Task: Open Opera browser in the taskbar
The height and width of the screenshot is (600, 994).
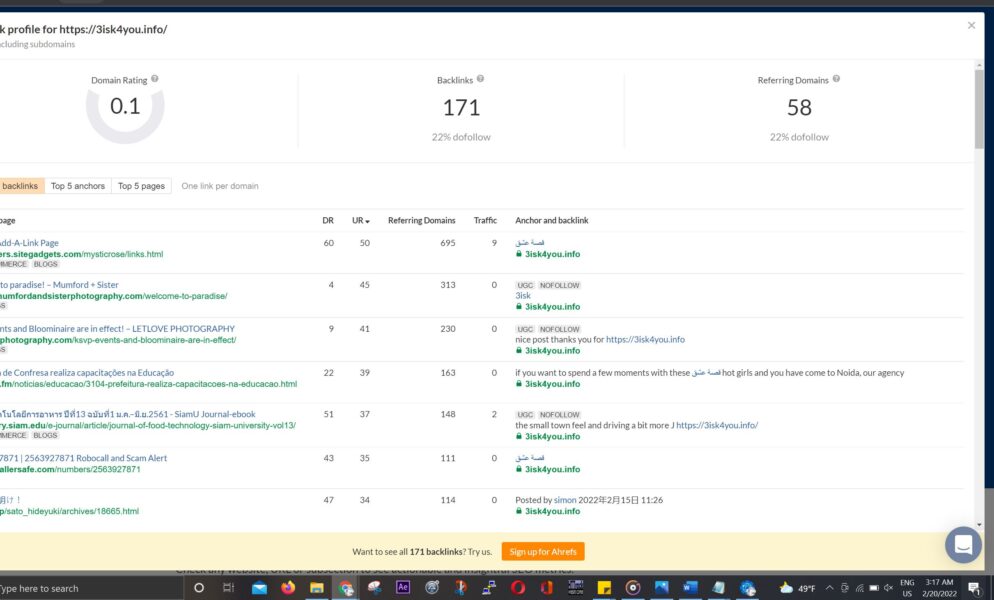Action: tap(518, 588)
